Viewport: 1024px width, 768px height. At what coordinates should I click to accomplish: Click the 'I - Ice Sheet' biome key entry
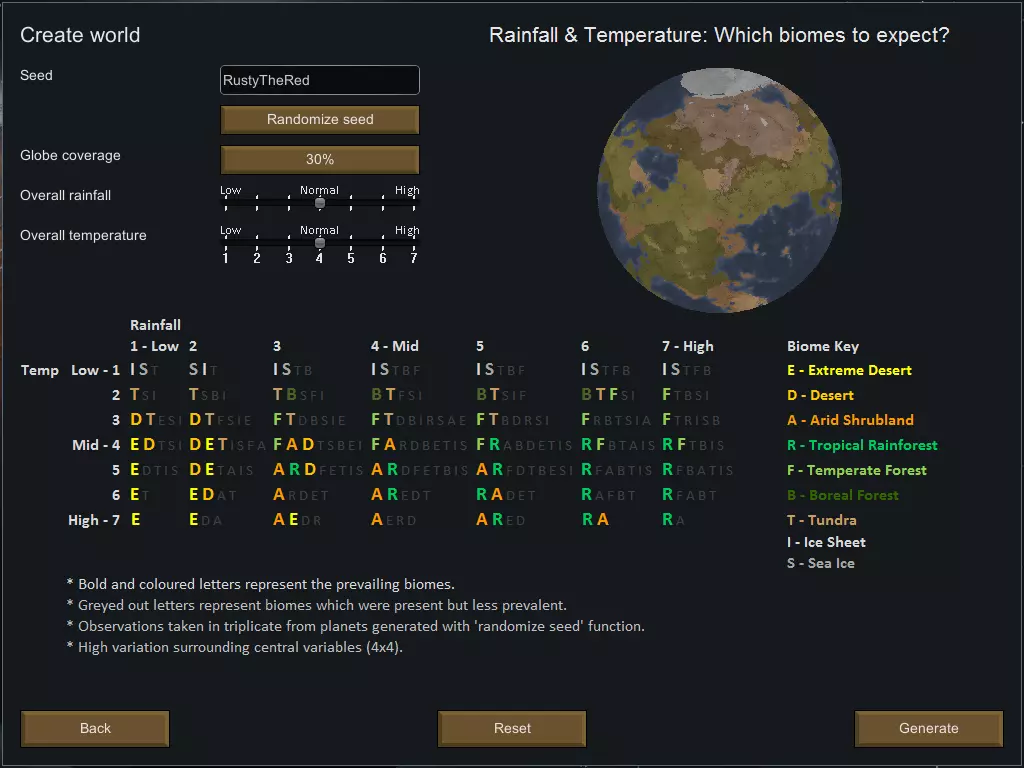[x=826, y=542]
